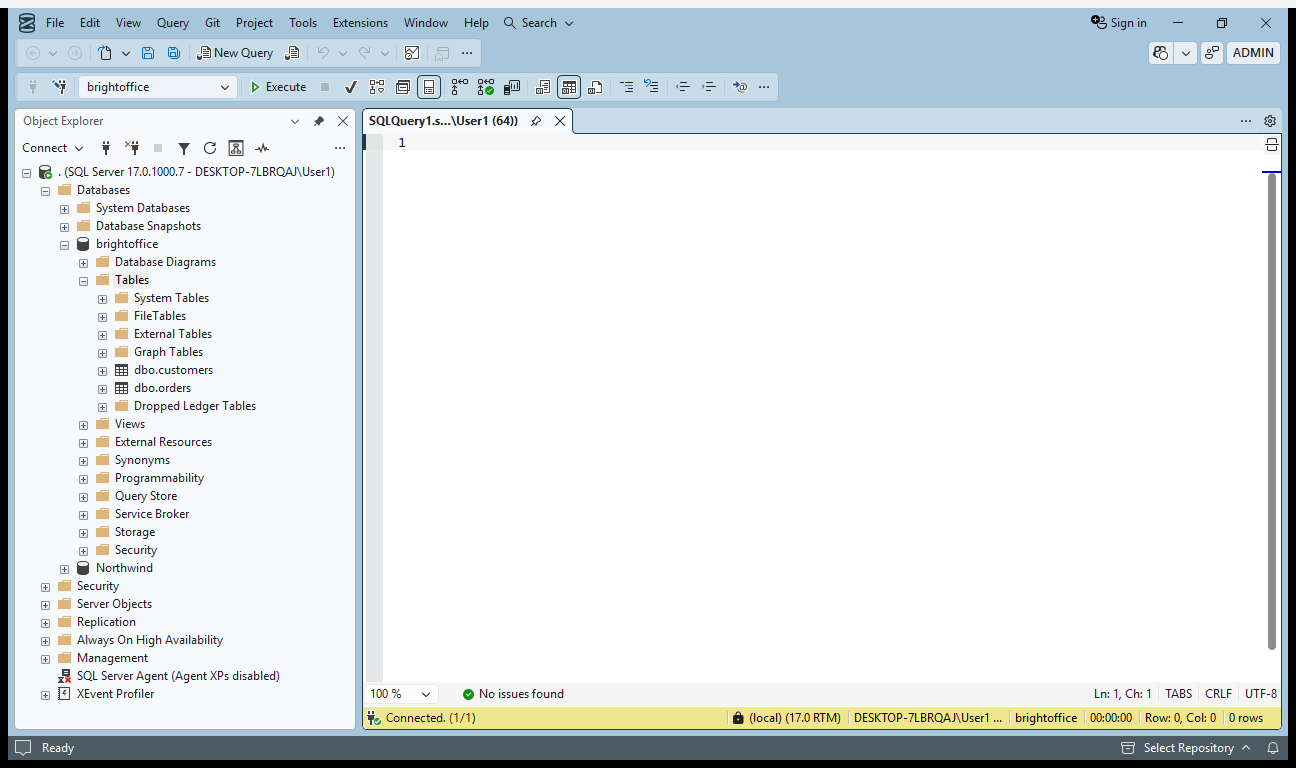Open Copilot icon near ADMIN button
This screenshot has width=1296, height=768.
1161,53
